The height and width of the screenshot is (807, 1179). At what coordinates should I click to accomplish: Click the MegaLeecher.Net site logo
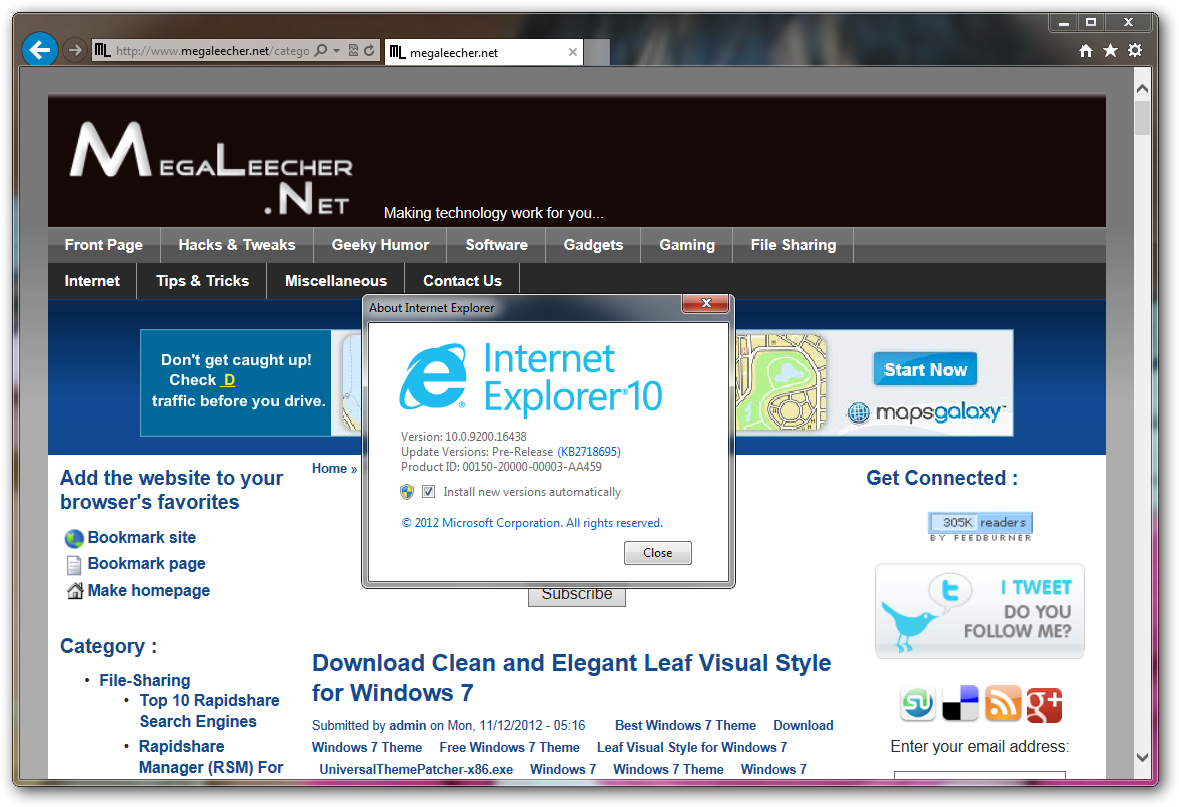coord(211,168)
